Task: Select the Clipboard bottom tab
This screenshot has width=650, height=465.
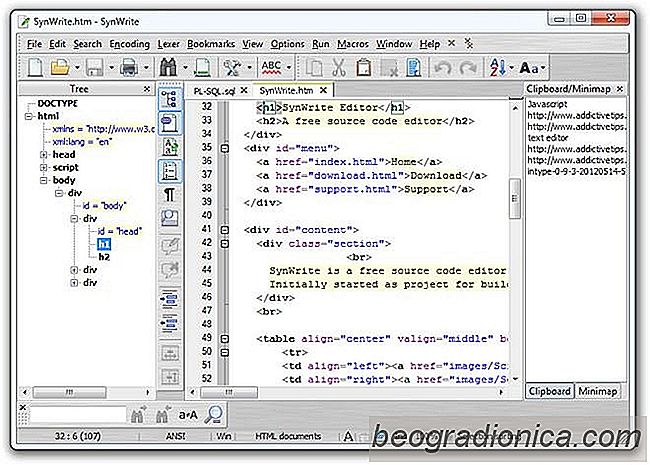Action: 549,391
